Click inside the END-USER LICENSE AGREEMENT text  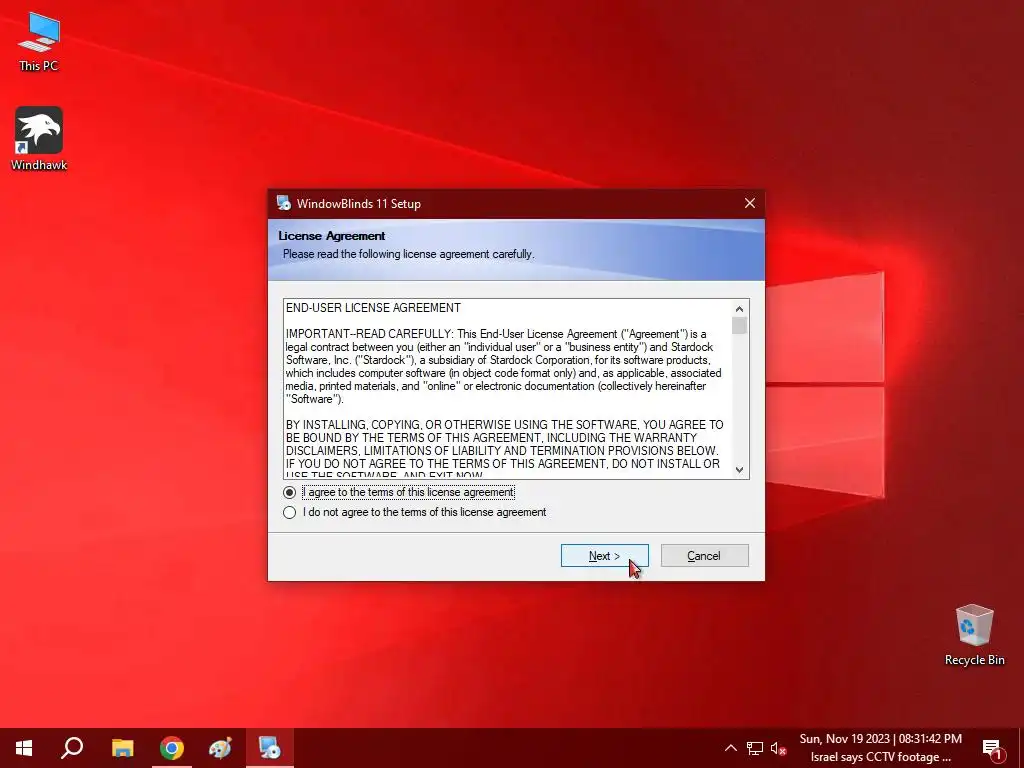tap(508, 389)
